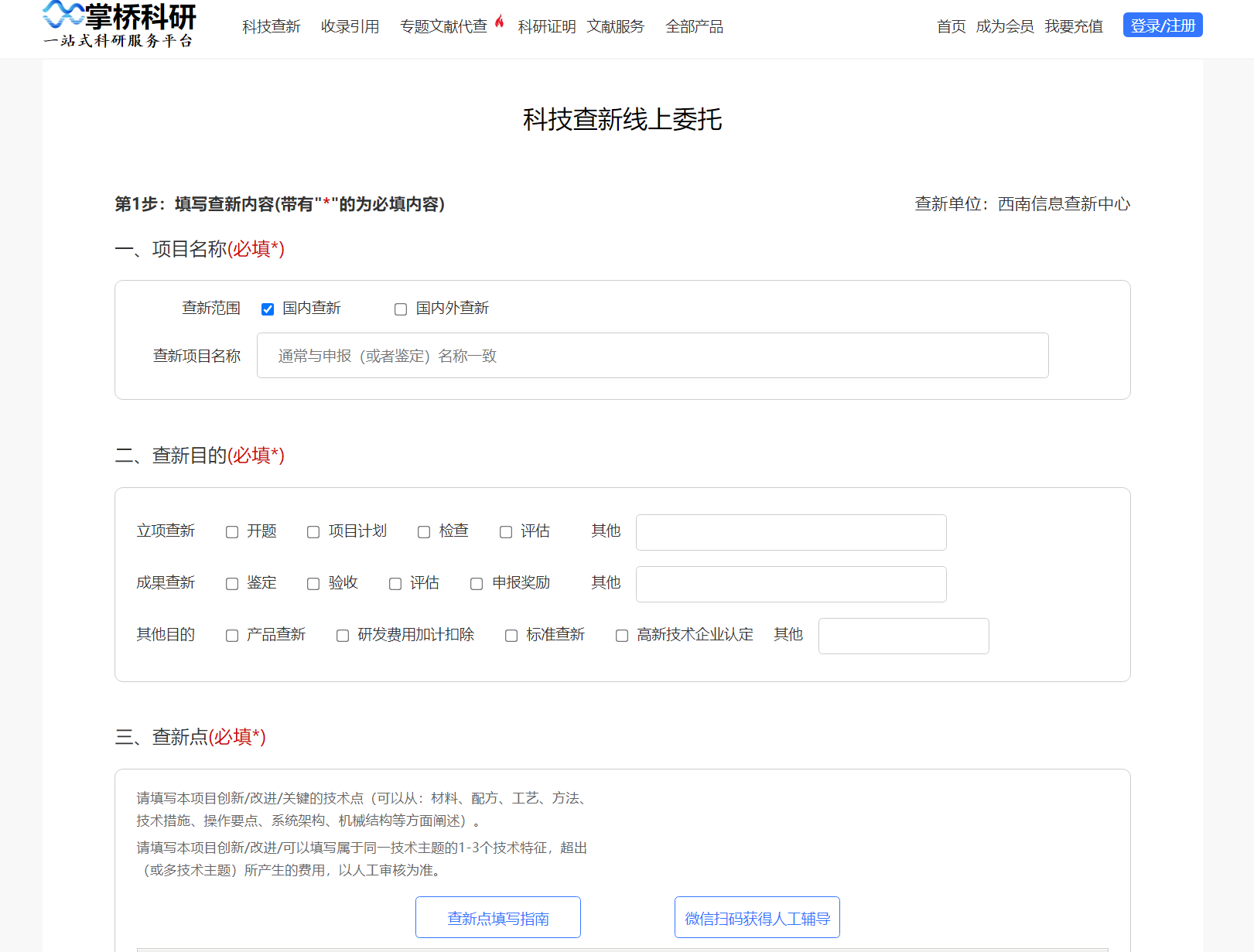This screenshot has width=1254, height=952.
Task: Check the 标准查新 checkbox
Action: [x=511, y=636]
